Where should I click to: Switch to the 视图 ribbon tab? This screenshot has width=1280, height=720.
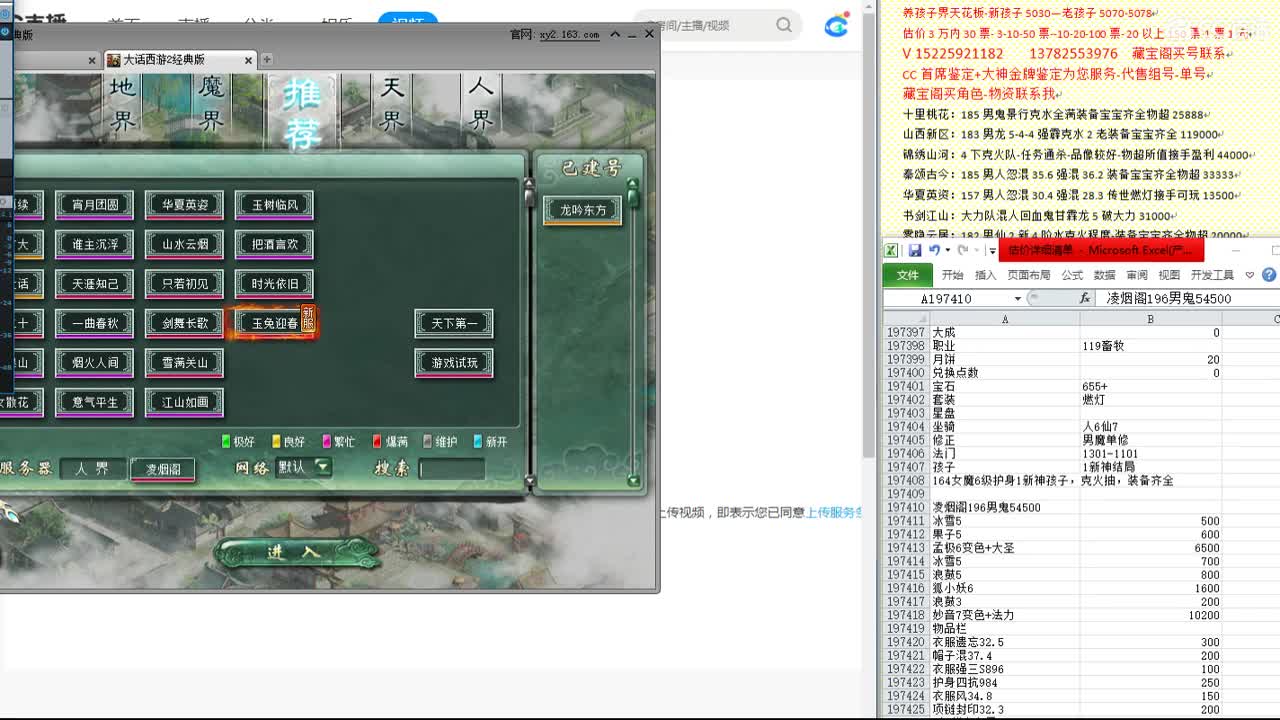point(1169,275)
